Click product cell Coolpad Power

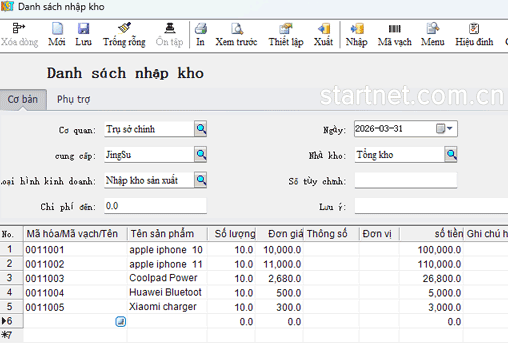point(167,278)
